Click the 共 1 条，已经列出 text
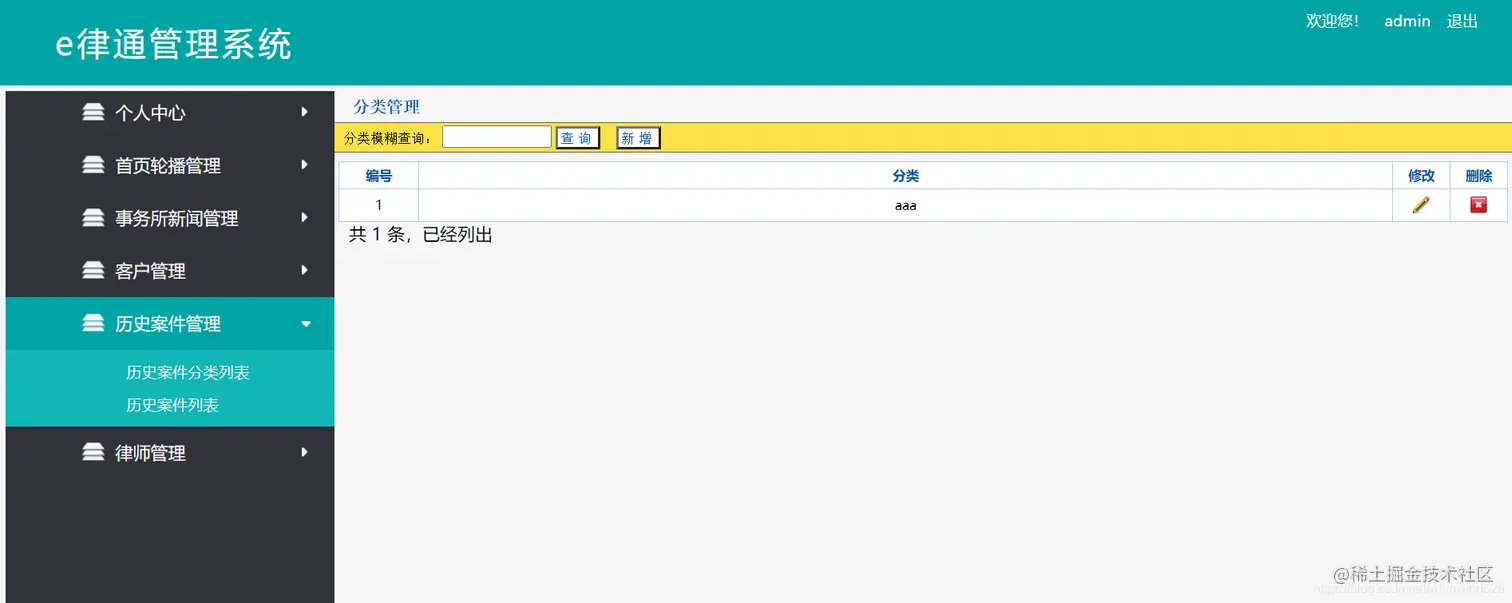Viewport: 1512px width, 603px height. (420, 235)
